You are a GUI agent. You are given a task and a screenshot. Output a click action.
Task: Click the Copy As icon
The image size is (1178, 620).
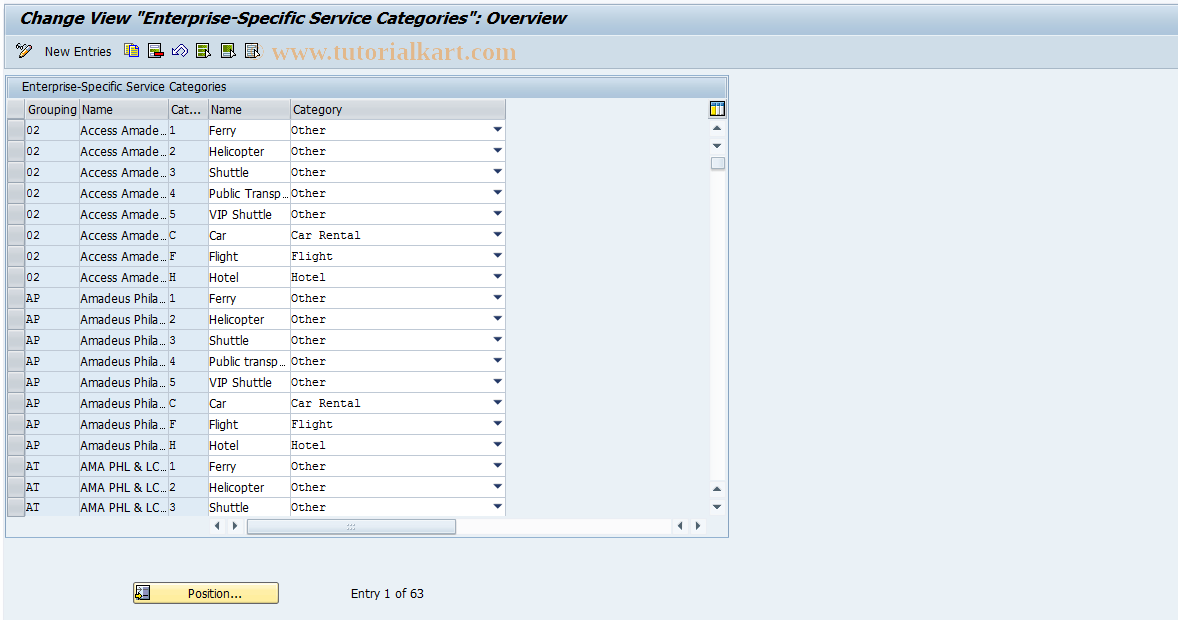click(x=131, y=50)
